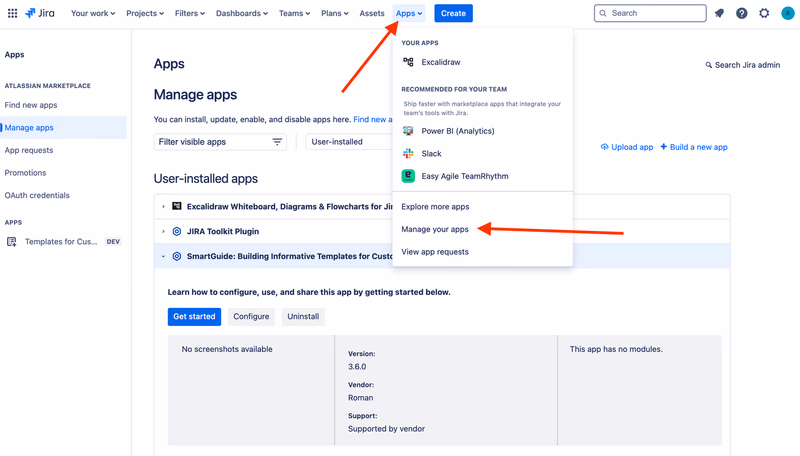Select Easy Agile TeamRhythm menu entry

[483, 176]
